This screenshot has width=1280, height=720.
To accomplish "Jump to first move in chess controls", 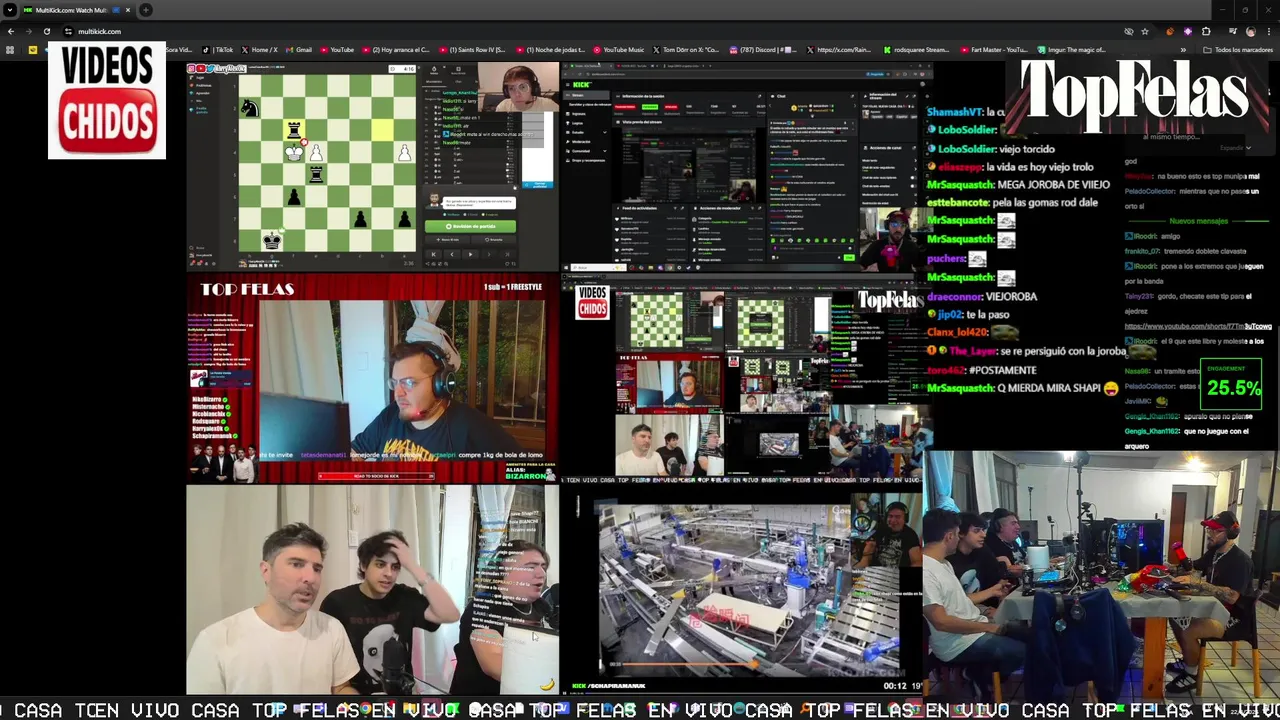I will 433,254.
